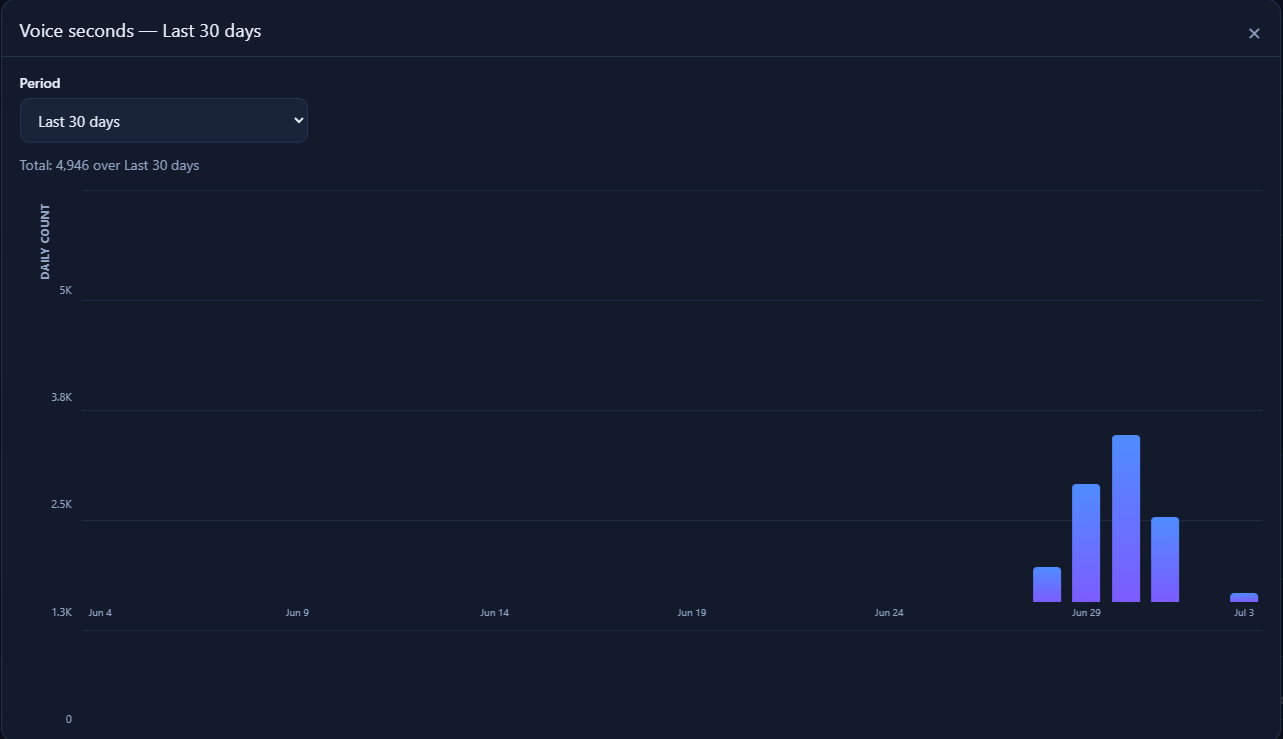Click the 5K y-axis tick label
The height and width of the screenshot is (739, 1283).
(65, 290)
